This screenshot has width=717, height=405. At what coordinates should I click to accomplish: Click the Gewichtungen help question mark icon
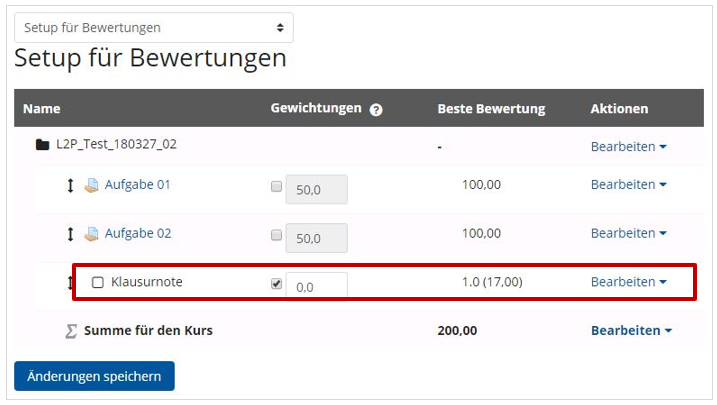(x=376, y=110)
